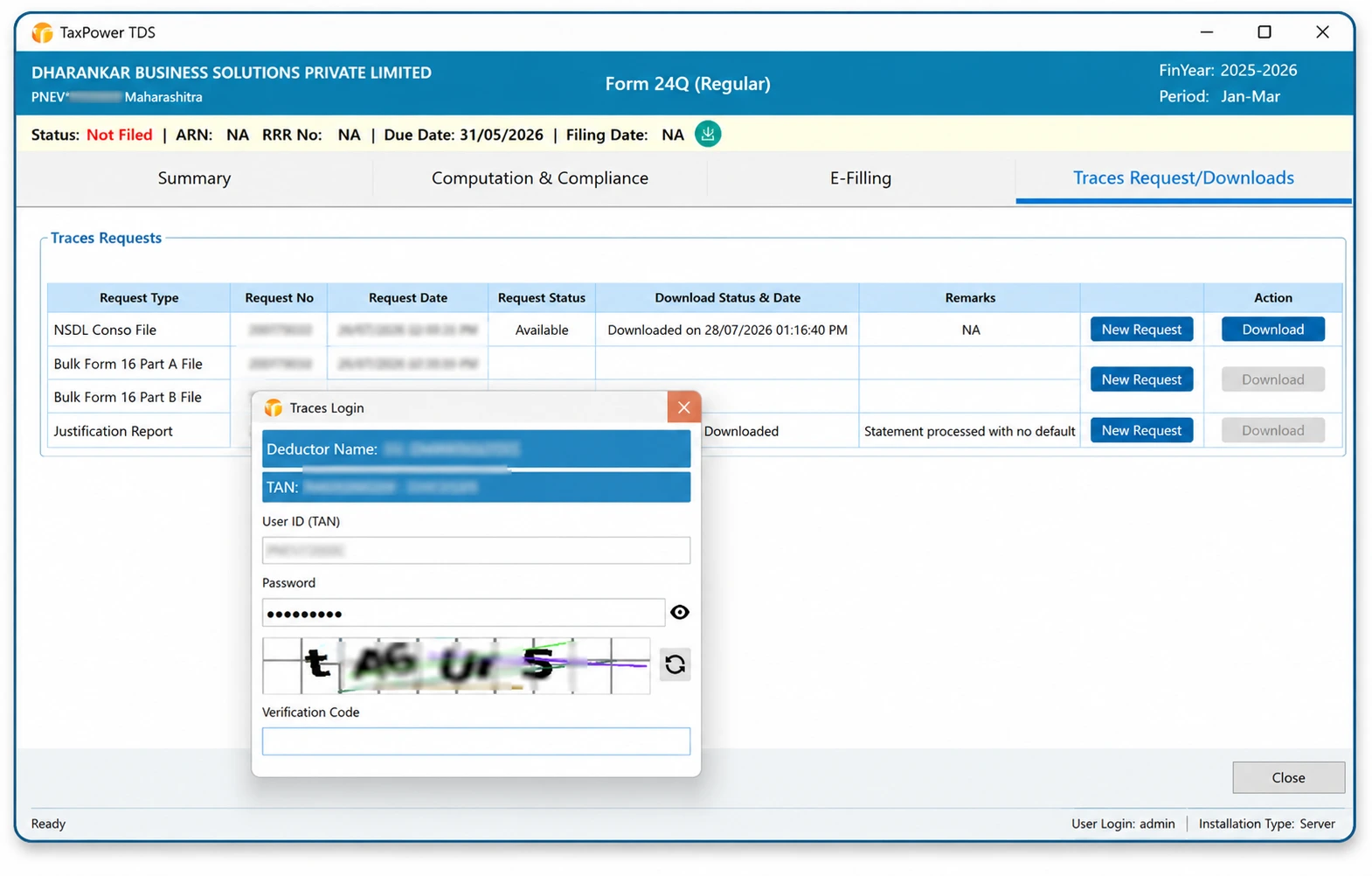Click the 'Request Type' column header

(139, 298)
